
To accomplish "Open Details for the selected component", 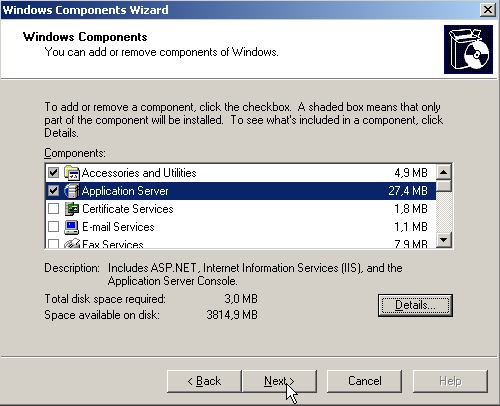I will [415, 305].
